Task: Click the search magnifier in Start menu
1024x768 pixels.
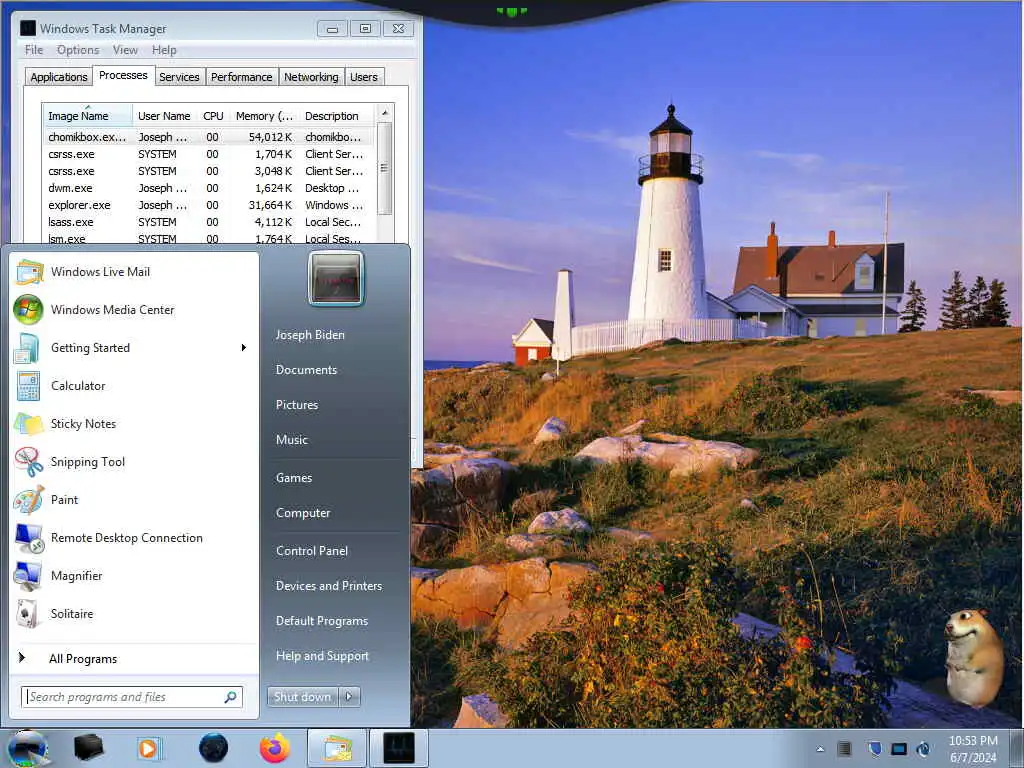Action: pyautogui.click(x=230, y=697)
